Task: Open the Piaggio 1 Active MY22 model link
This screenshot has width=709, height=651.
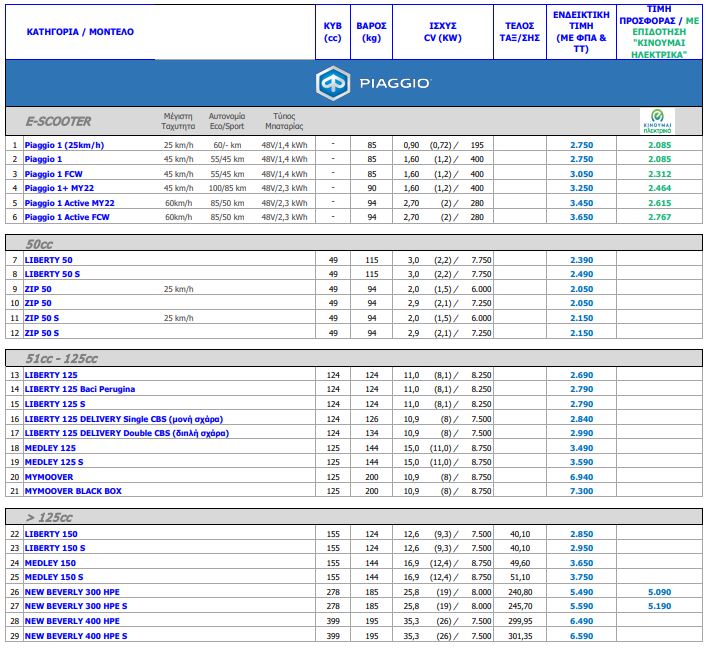Action: click(x=70, y=203)
